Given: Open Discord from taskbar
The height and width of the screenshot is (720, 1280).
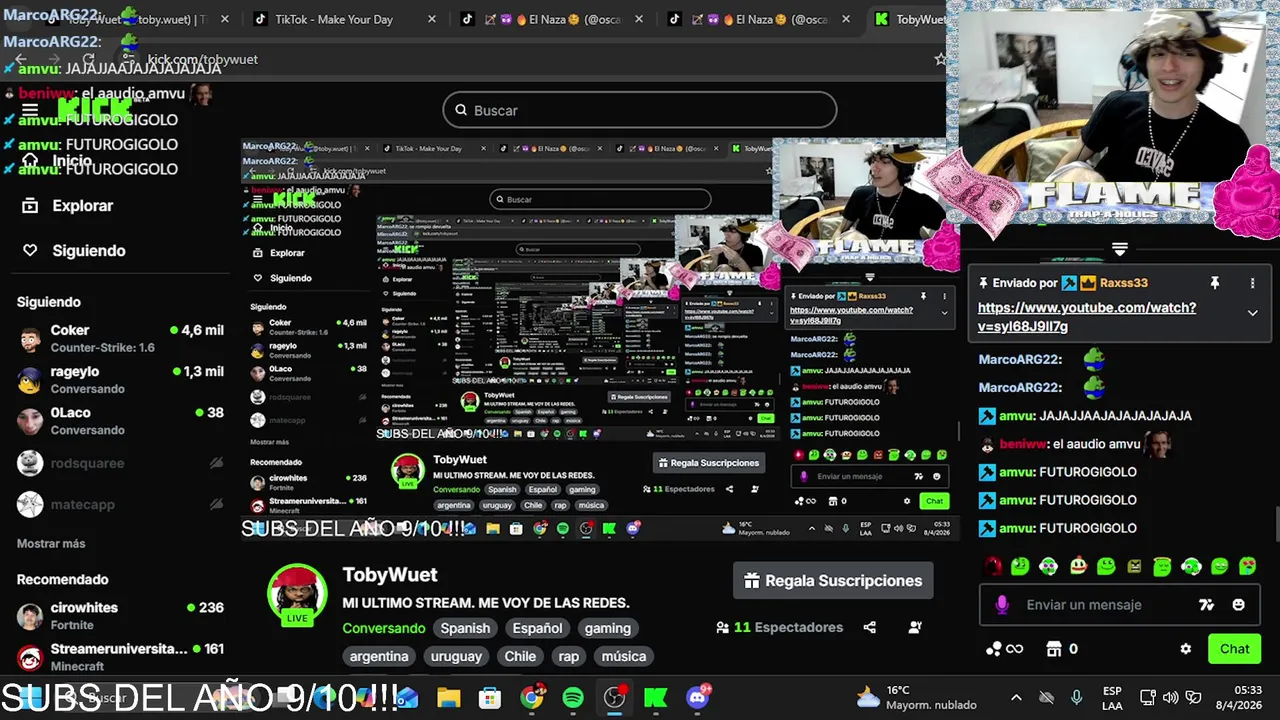Looking at the screenshot, I should [698, 697].
